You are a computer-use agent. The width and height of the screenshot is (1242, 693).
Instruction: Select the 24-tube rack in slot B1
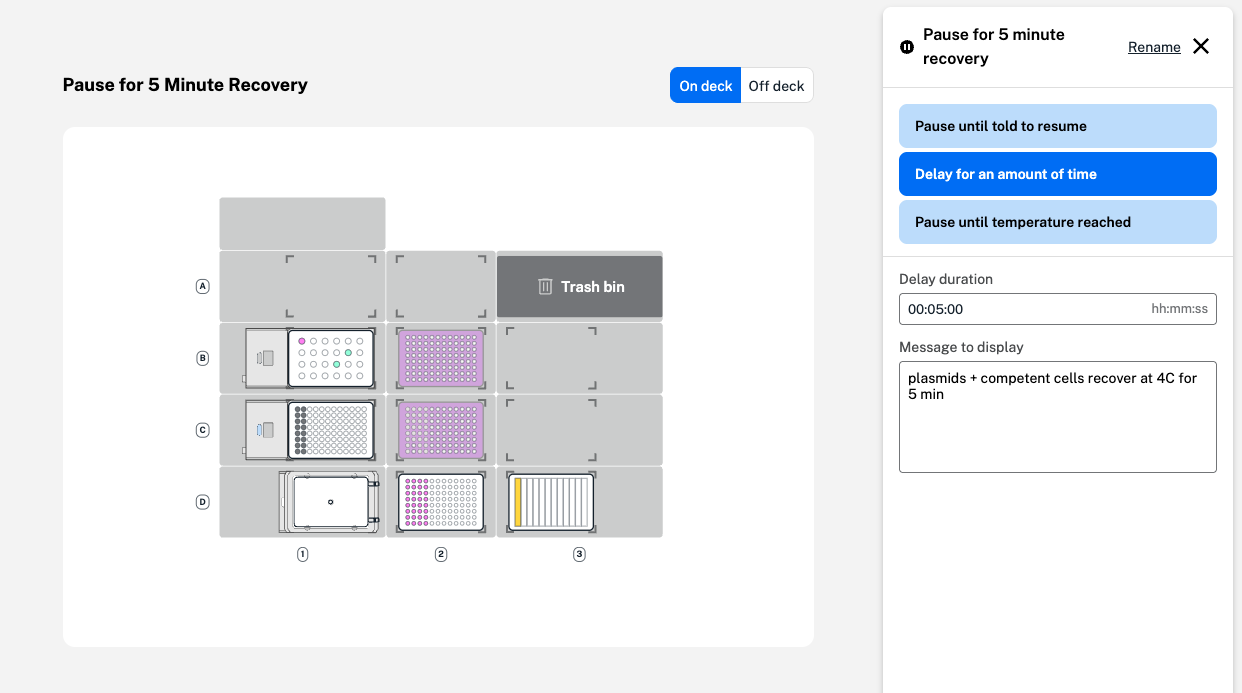coord(330,359)
